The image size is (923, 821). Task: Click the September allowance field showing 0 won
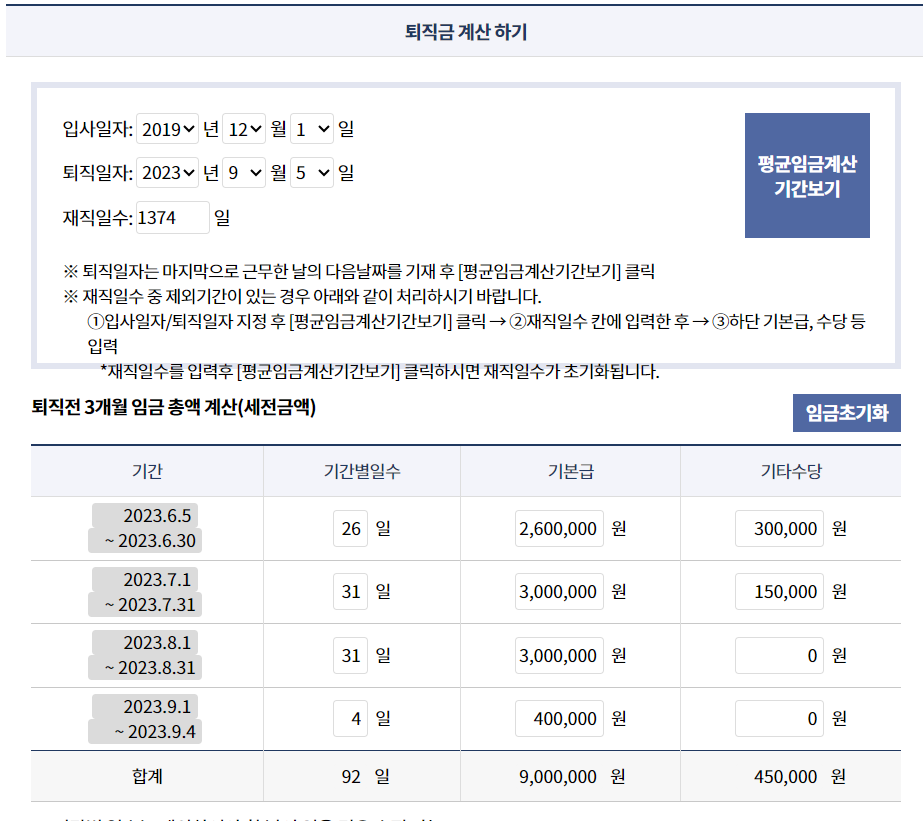(x=779, y=718)
